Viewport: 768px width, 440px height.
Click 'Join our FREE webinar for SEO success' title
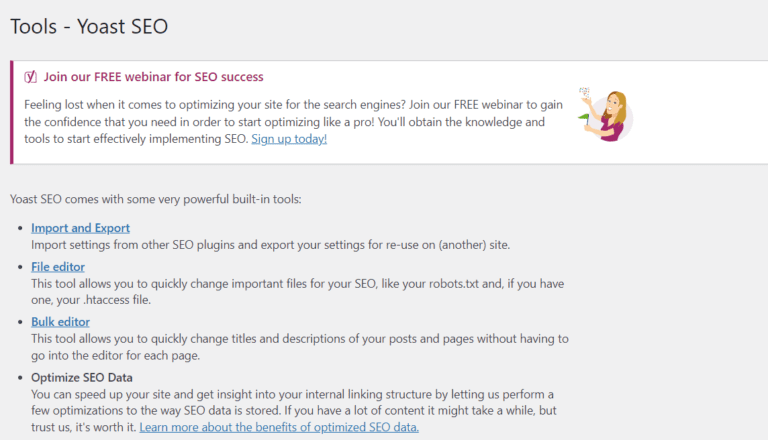[153, 77]
